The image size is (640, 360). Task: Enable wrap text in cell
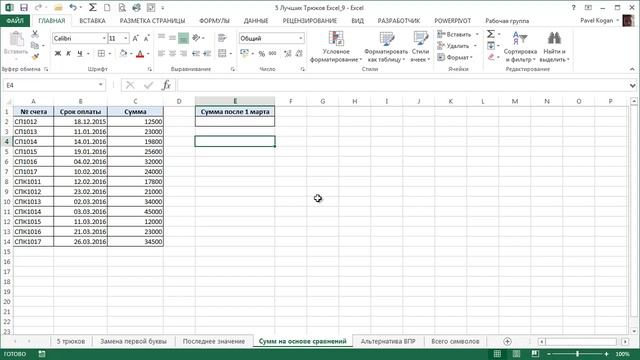tap(222, 38)
